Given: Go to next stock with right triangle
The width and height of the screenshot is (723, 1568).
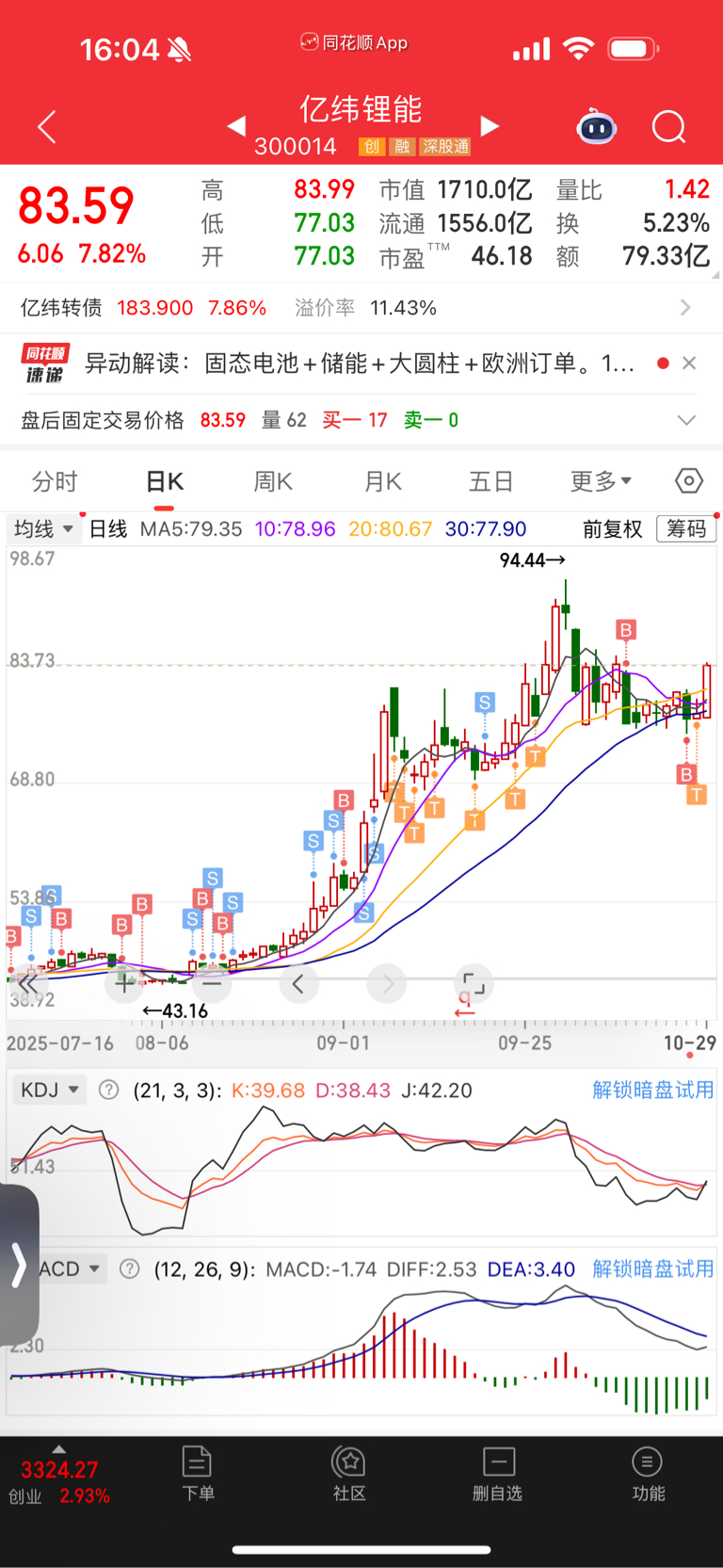Looking at the screenshot, I should point(490,125).
